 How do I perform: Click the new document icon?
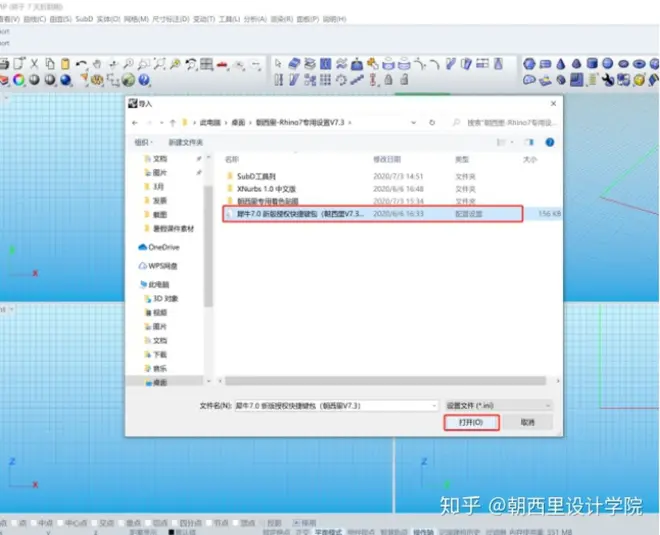point(19,64)
